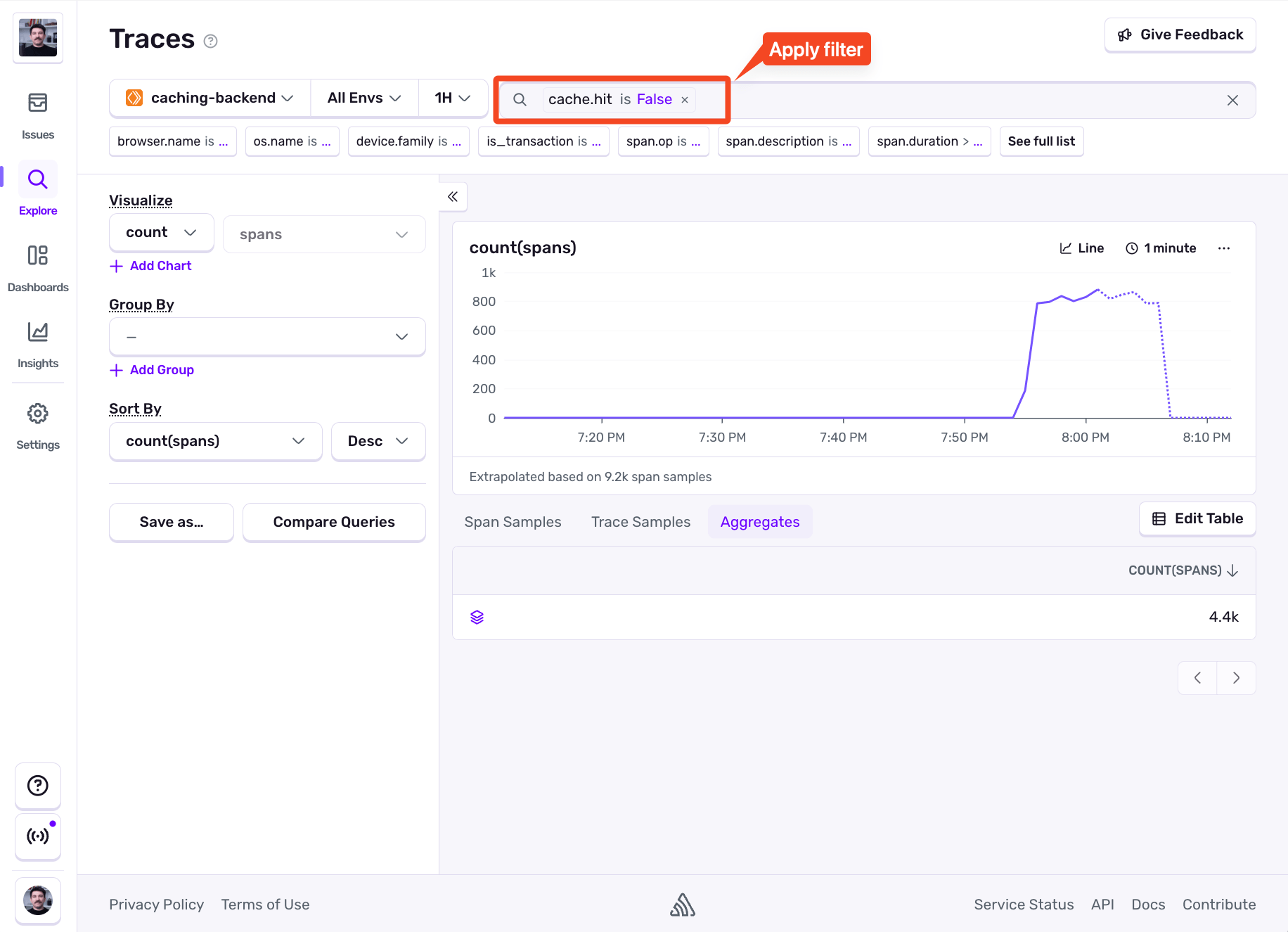Collapse the query sidebar with double chevron

453,197
